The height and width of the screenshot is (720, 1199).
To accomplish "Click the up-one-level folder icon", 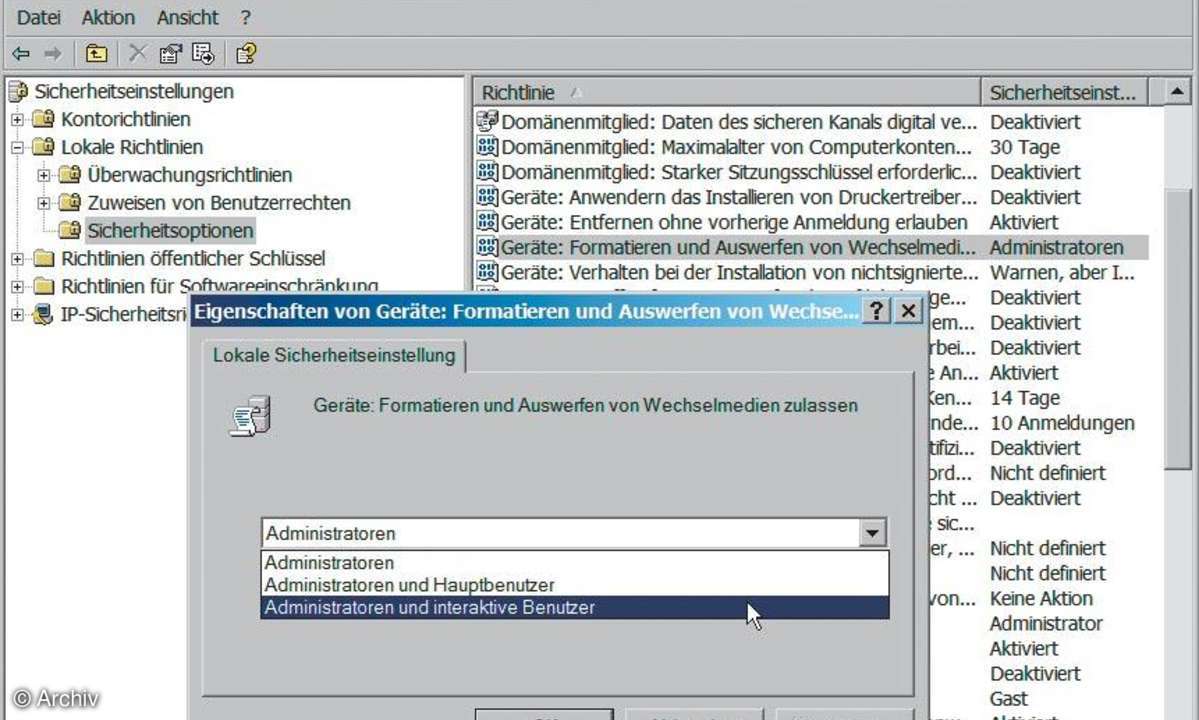I will click(x=96, y=53).
